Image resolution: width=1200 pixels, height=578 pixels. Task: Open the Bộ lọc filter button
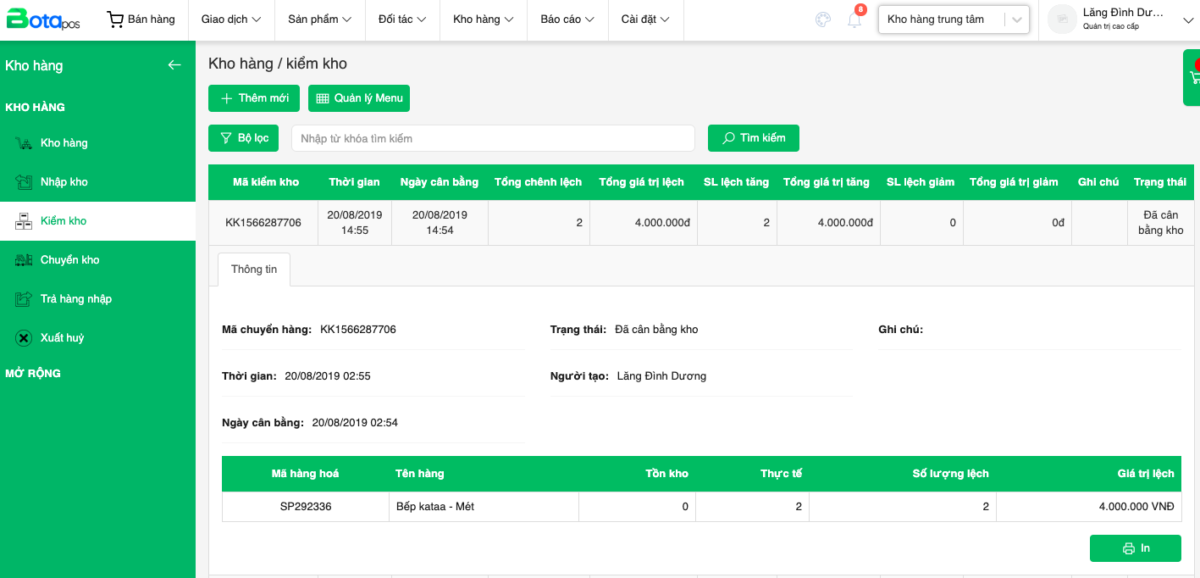pos(243,138)
